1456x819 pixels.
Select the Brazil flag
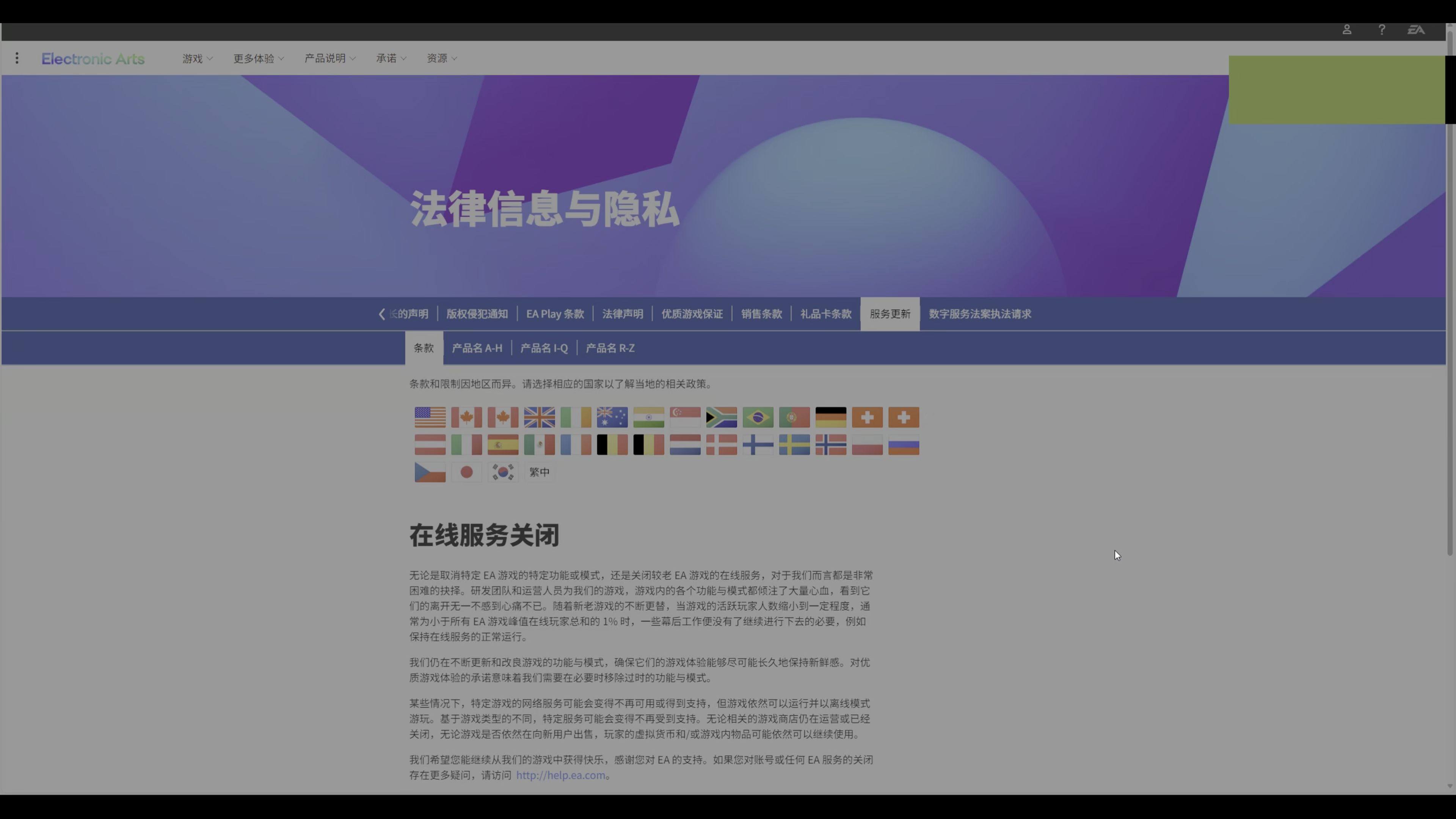(758, 418)
